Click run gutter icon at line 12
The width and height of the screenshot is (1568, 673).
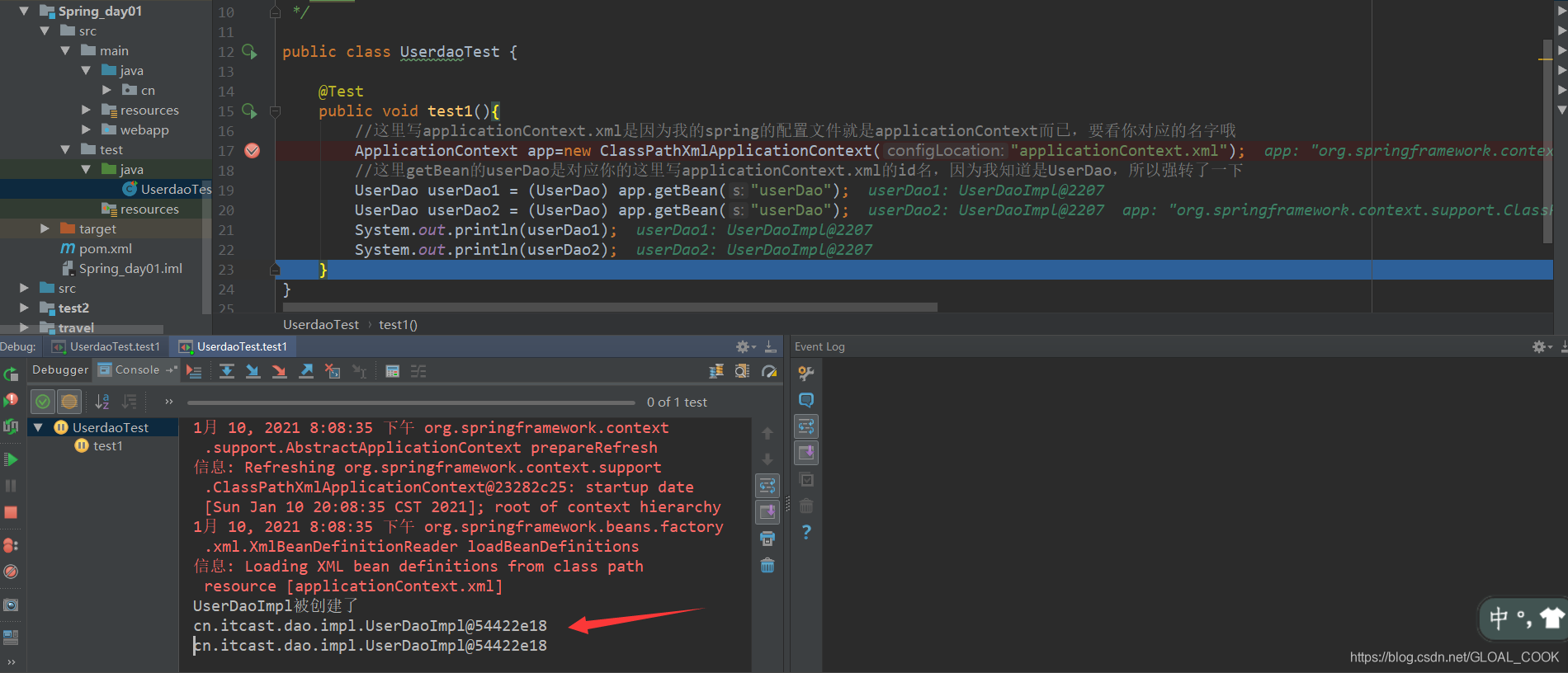tap(249, 51)
